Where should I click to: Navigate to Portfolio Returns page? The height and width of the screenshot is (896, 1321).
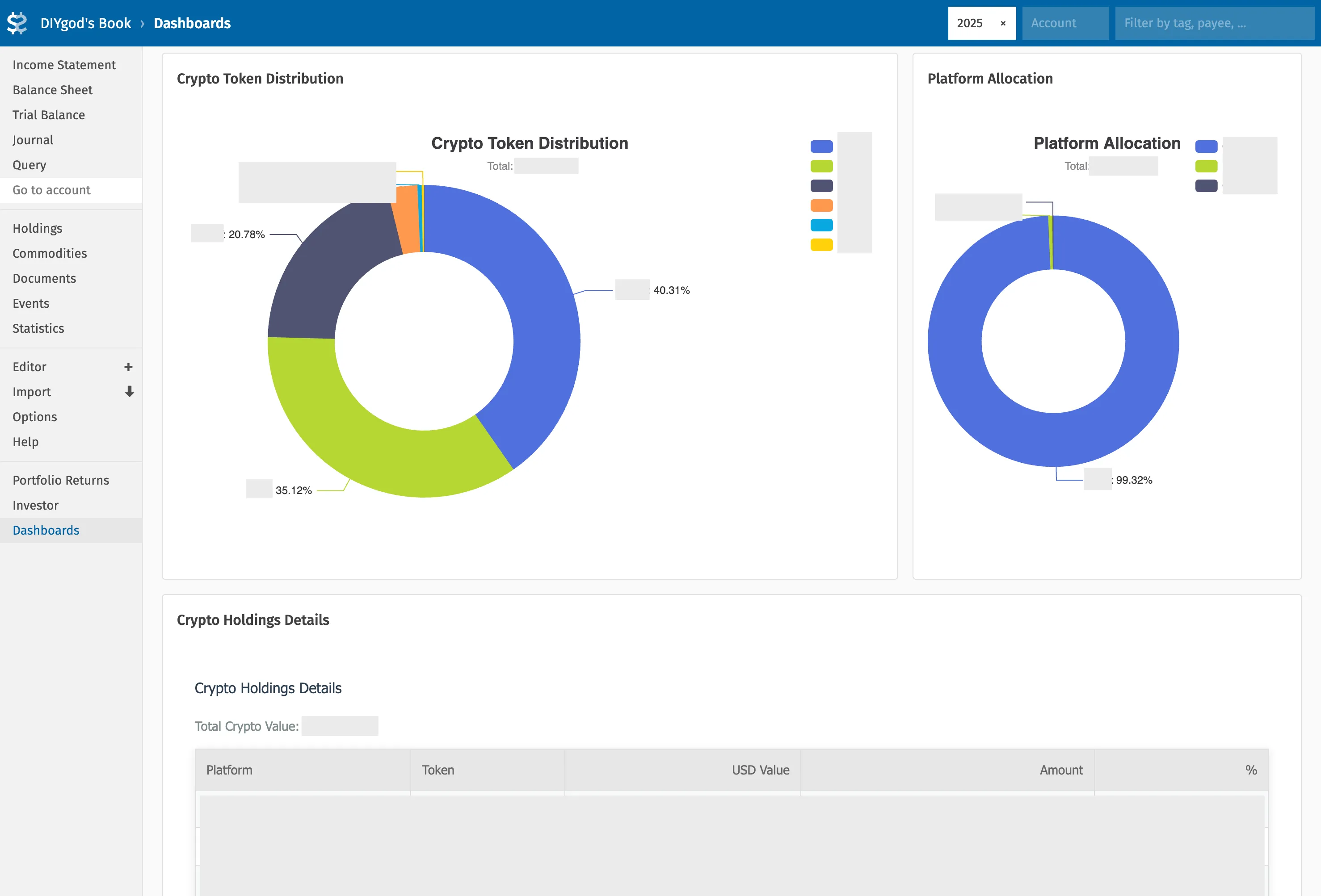click(x=60, y=480)
